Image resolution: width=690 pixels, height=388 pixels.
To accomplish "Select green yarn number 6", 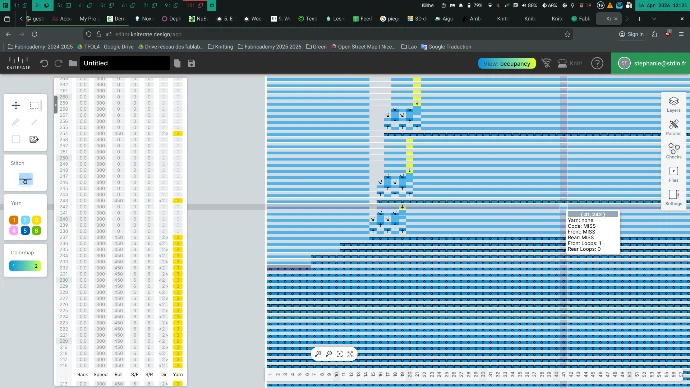I will (x=37, y=230).
